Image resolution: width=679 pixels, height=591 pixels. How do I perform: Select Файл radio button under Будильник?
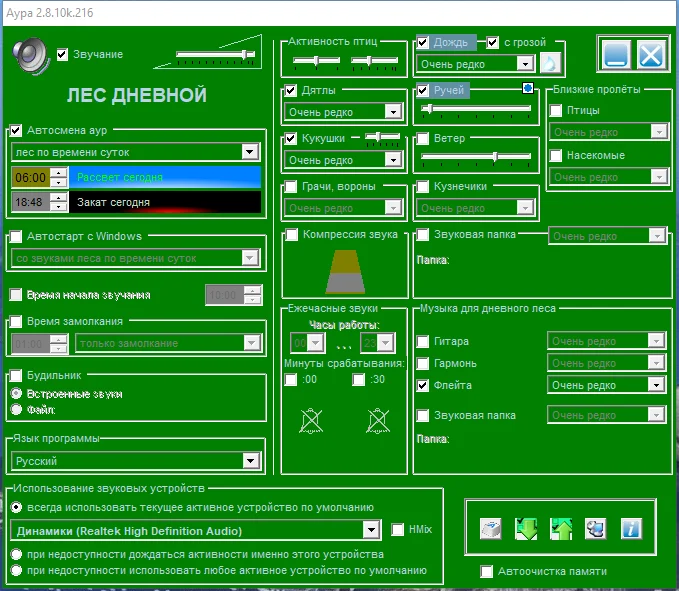(16, 410)
